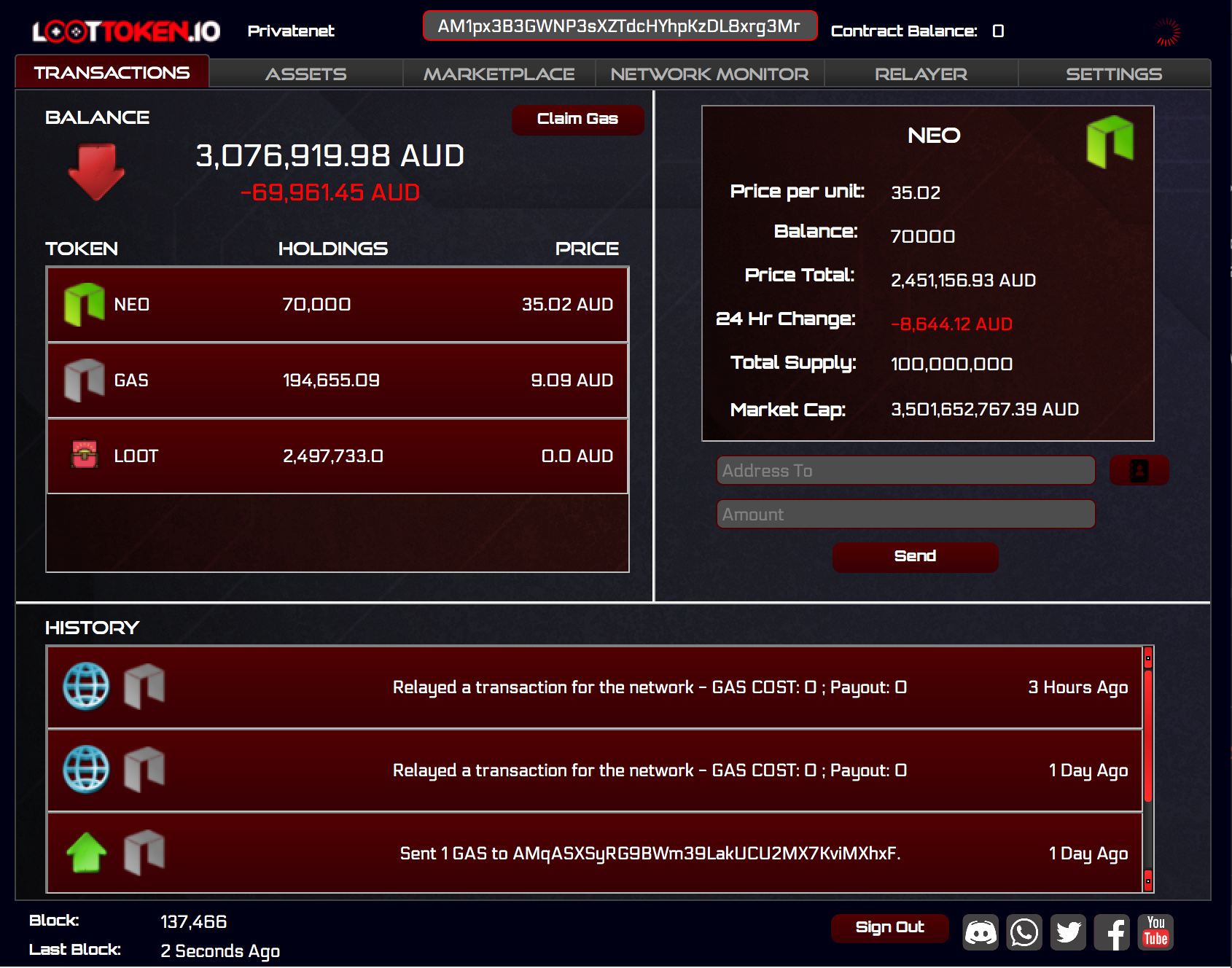Open the Settings tab
Viewport: 1232px width, 968px height.
point(1114,74)
